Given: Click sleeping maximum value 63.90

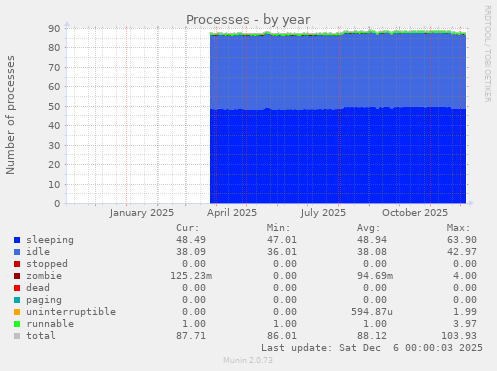Looking at the screenshot, I should [462, 240].
